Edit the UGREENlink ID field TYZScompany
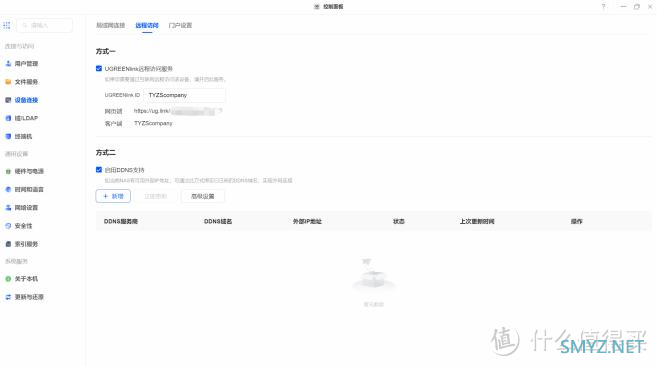This screenshot has height=366, width=657. (x=185, y=95)
